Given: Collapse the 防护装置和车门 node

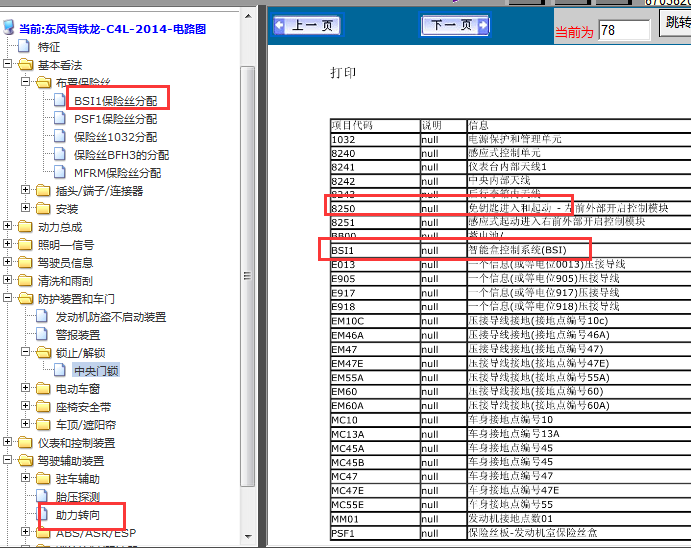Looking at the screenshot, I should click(x=7, y=298).
